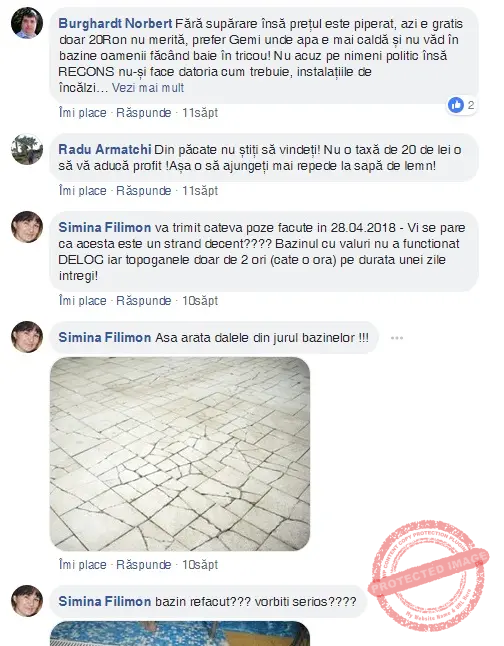Open Radu Armatchi's avatar
This screenshot has height=646, width=504.
click(27, 149)
